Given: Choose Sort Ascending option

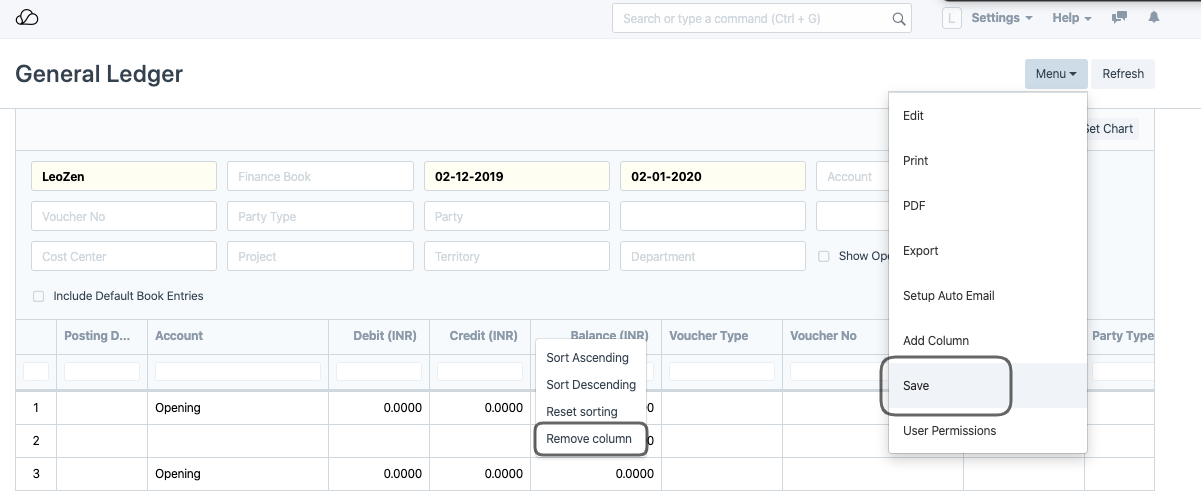Looking at the screenshot, I should (x=587, y=358).
